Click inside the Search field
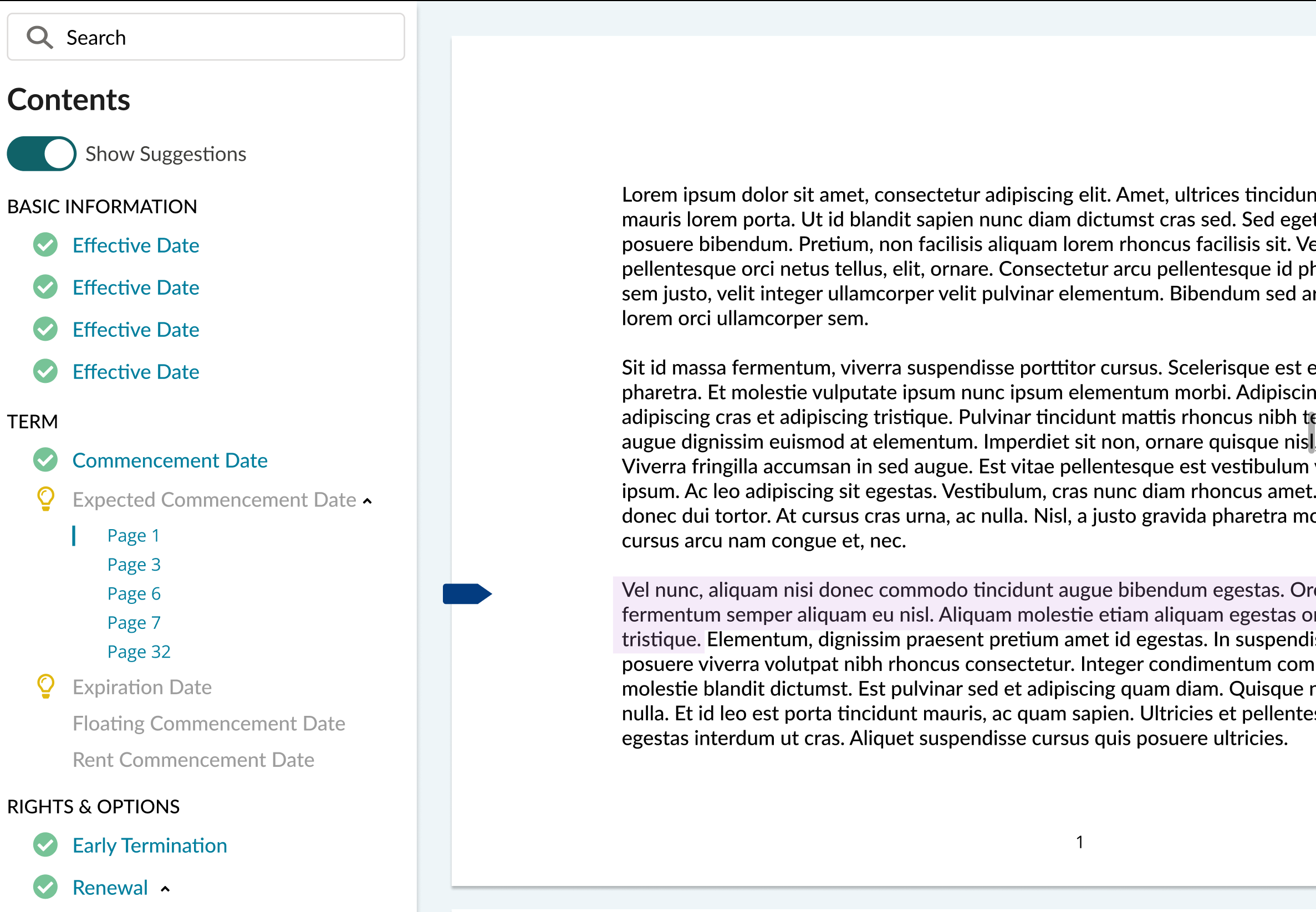 pos(229,38)
